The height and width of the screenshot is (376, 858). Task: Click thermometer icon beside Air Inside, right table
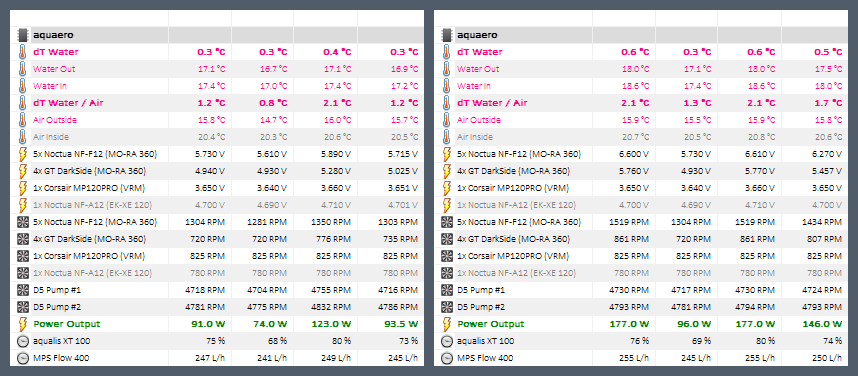447,137
